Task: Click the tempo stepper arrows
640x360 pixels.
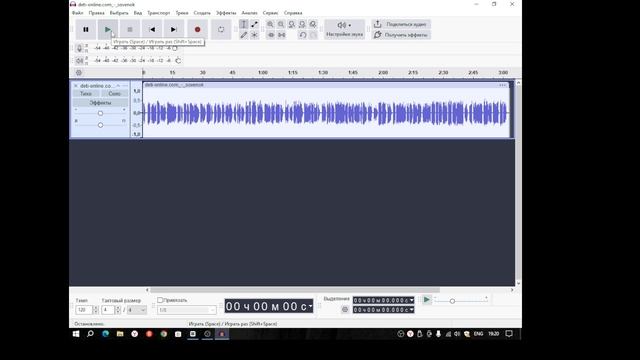Action: (x=96, y=310)
